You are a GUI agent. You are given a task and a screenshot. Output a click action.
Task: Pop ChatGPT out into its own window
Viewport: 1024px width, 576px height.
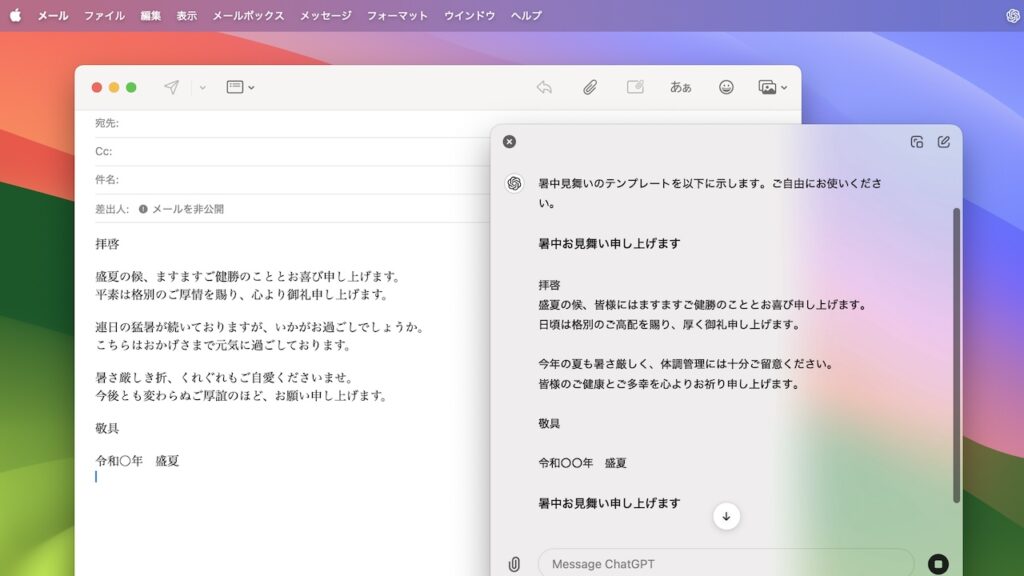(x=916, y=142)
